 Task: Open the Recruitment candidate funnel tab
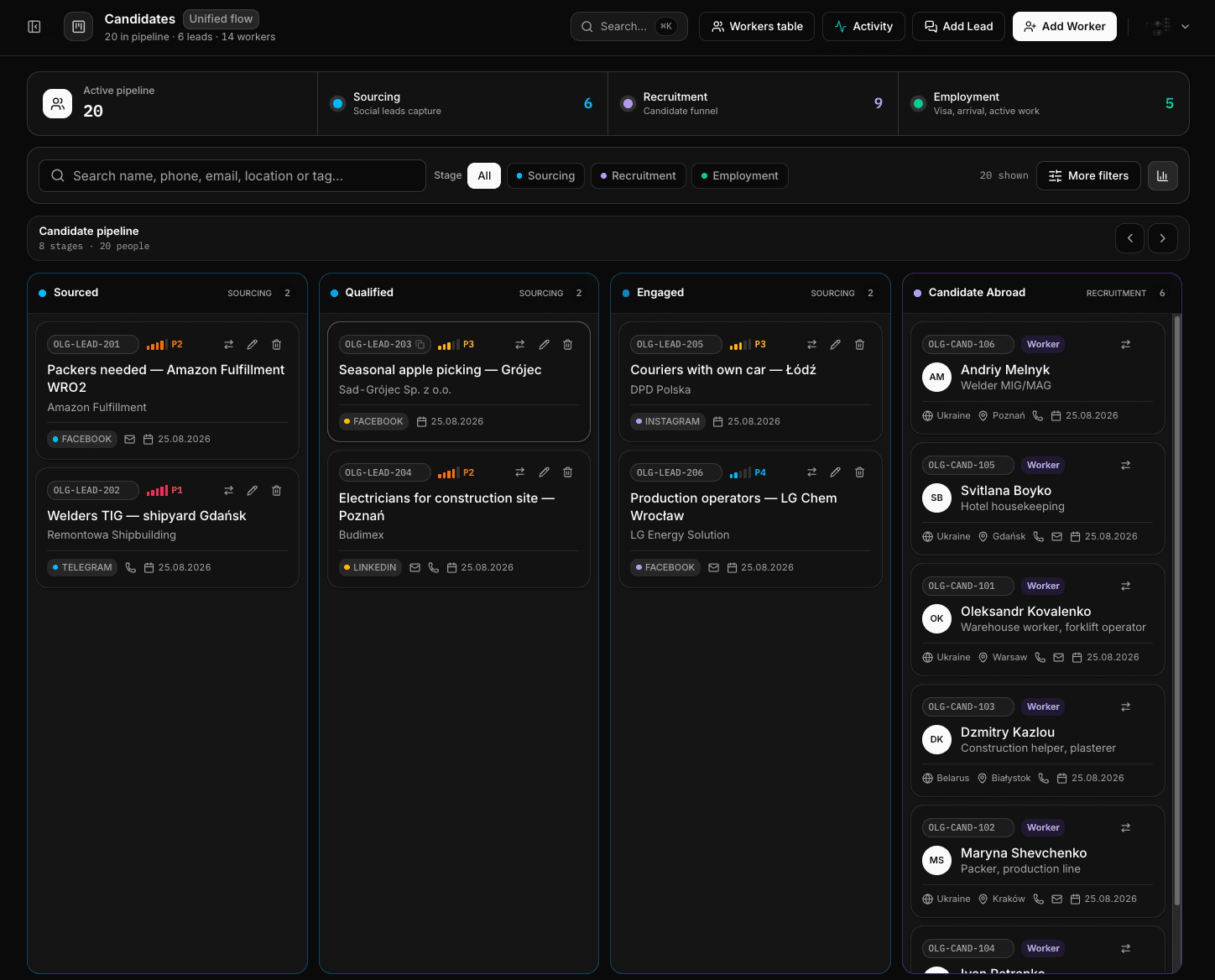tap(753, 104)
